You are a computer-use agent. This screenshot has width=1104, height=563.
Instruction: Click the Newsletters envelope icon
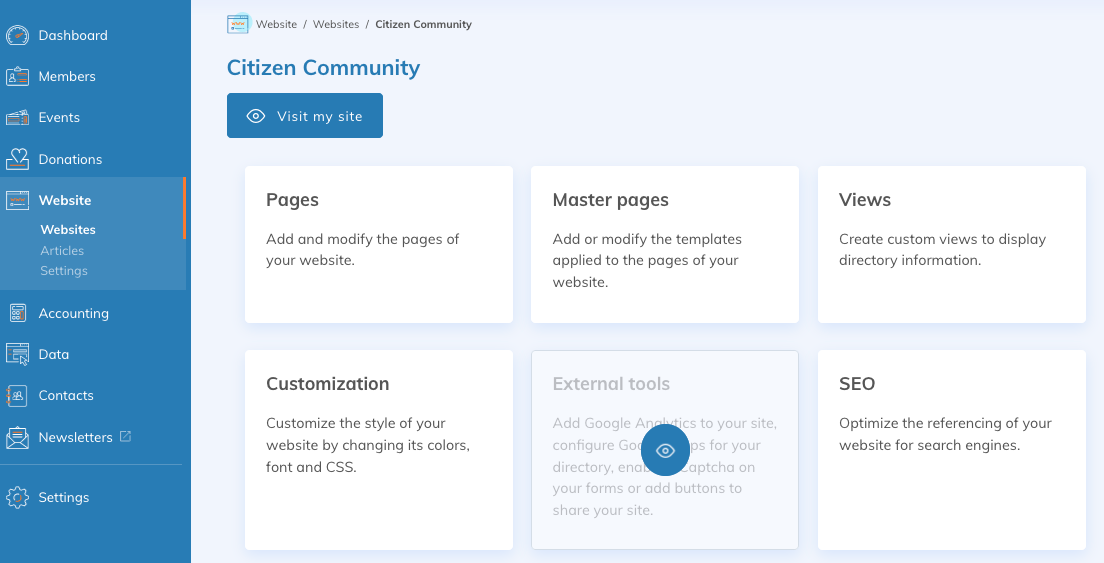coord(18,438)
